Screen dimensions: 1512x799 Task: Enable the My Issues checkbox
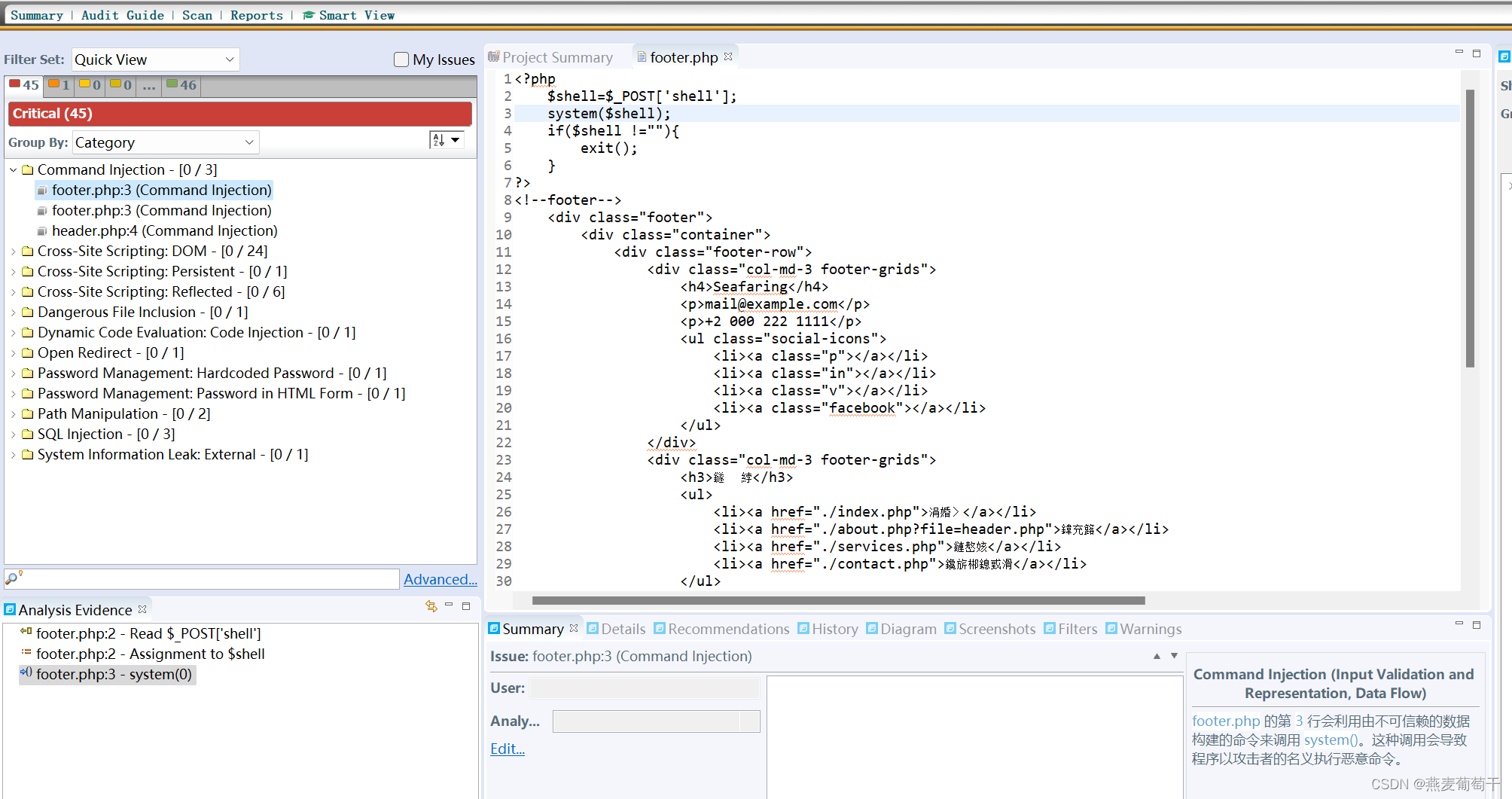(401, 59)
